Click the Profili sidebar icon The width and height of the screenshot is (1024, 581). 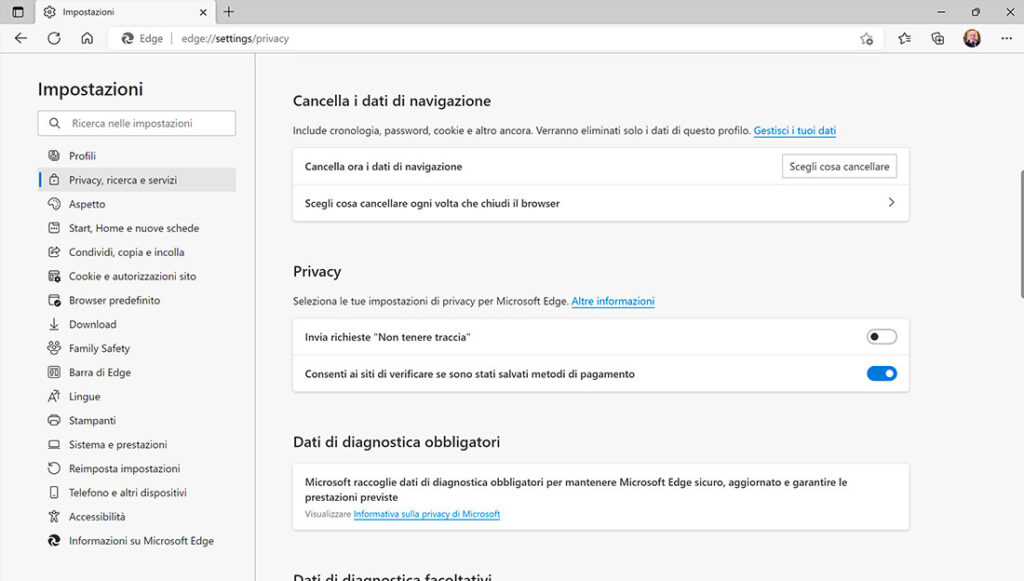[54, 155]
